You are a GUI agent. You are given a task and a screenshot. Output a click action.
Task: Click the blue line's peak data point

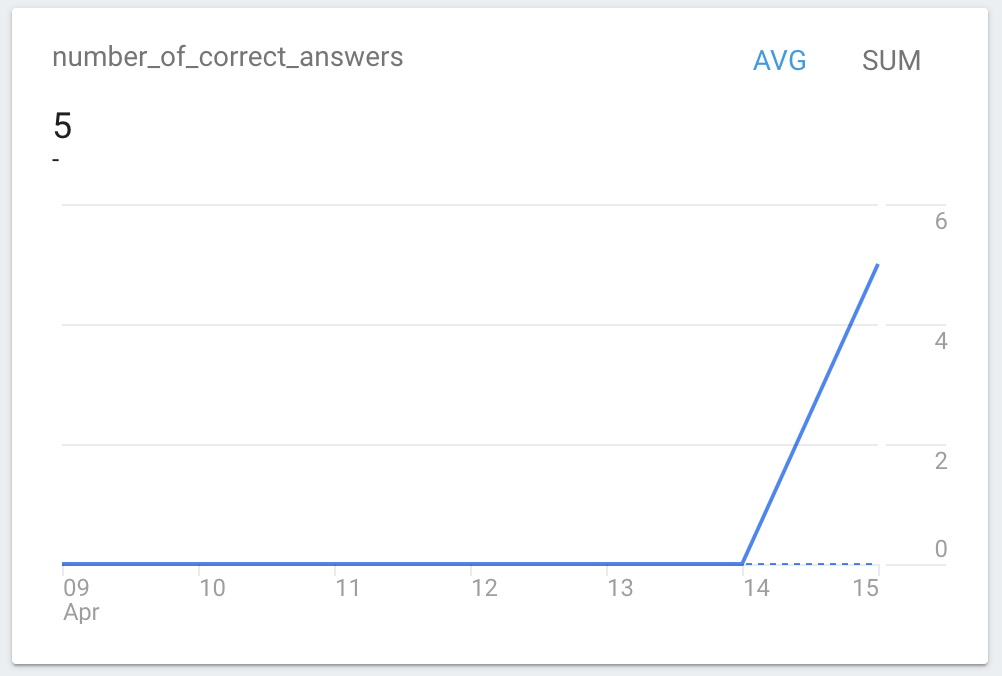[x=877, y=265]
